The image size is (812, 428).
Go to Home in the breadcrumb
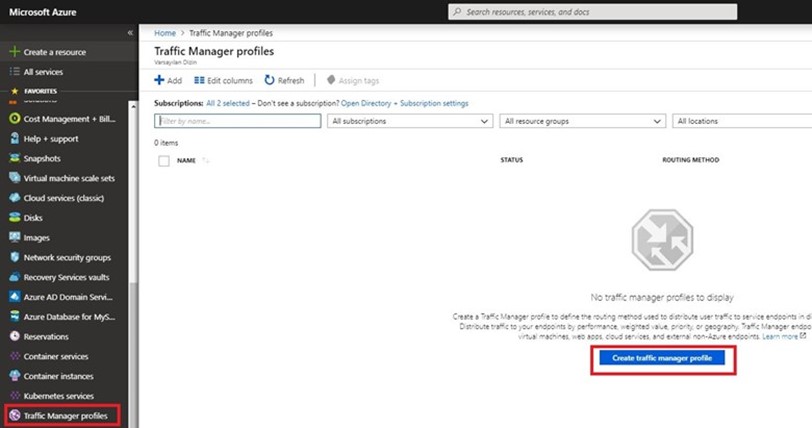coord(165,33)
